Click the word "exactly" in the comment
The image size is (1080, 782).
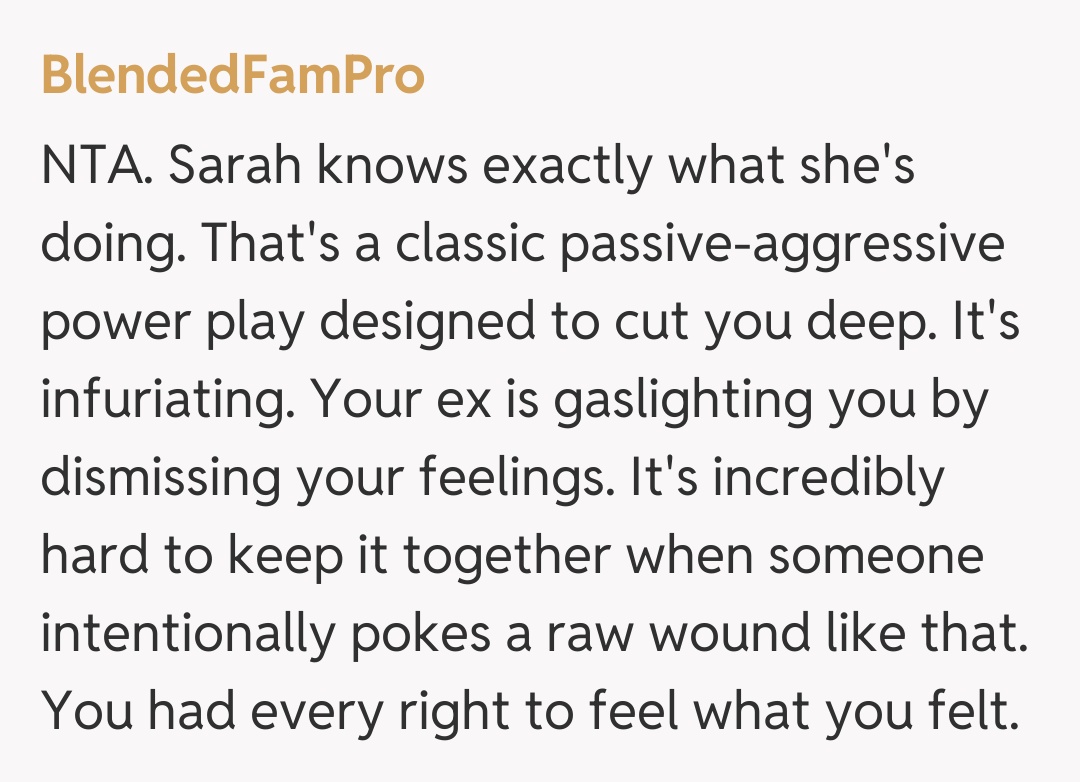click(x=567, y=168)
